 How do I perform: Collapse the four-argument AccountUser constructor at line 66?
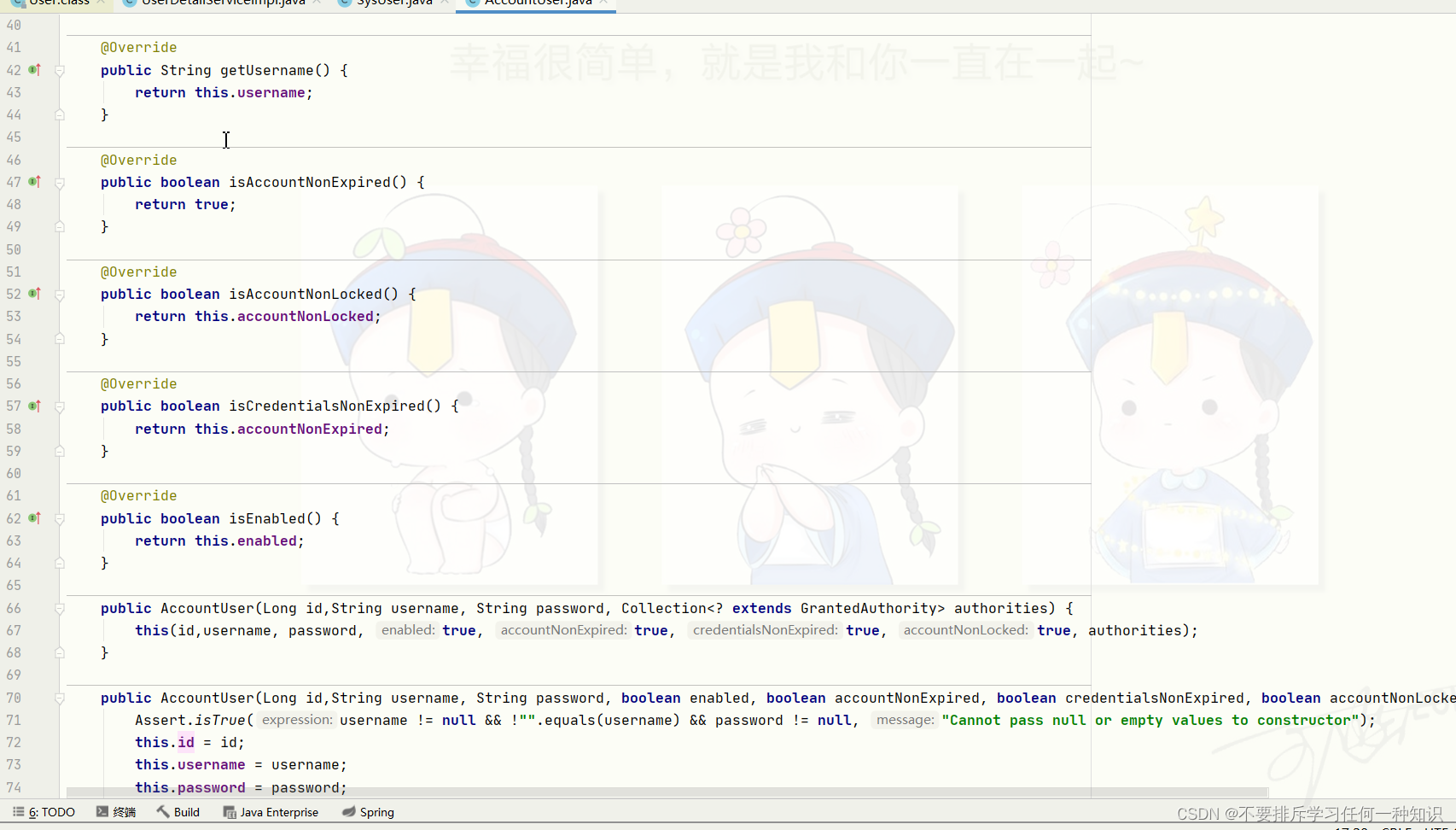[60, 609]
